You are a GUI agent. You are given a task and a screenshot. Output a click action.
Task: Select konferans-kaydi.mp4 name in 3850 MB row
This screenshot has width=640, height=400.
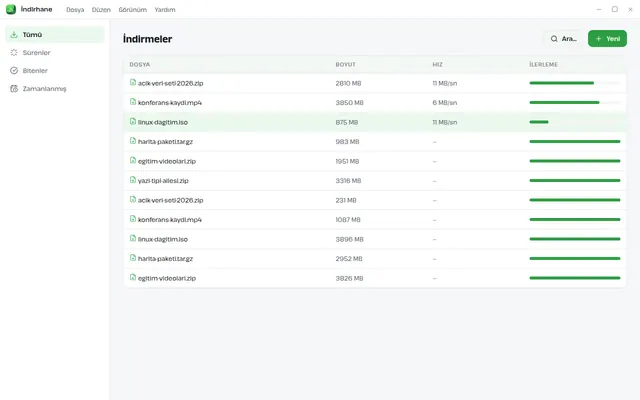(170, 103)
